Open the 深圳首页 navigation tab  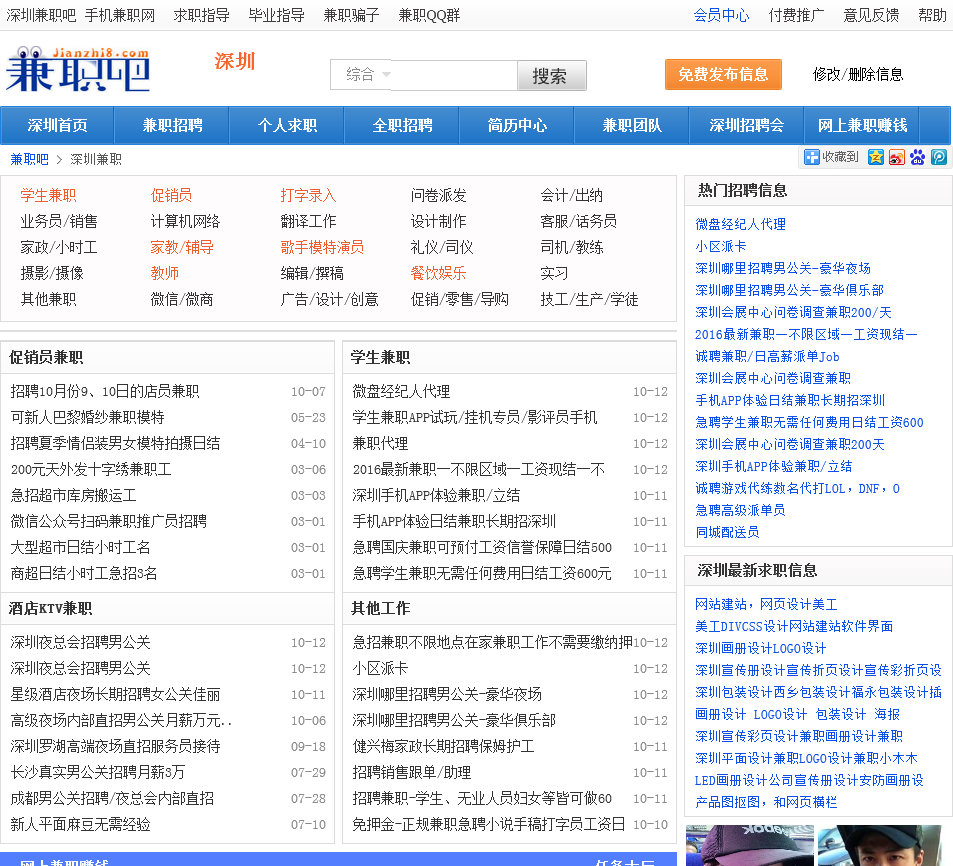[57, 125]
